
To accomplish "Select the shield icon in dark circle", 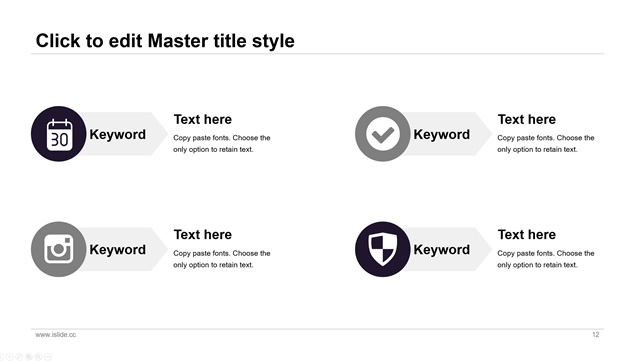I will [x=383, y=249].
